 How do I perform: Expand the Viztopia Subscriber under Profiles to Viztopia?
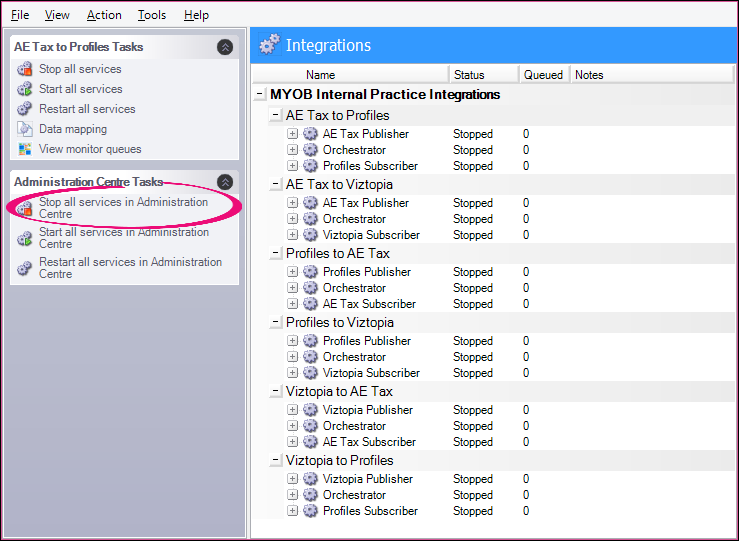coord(293,373)
